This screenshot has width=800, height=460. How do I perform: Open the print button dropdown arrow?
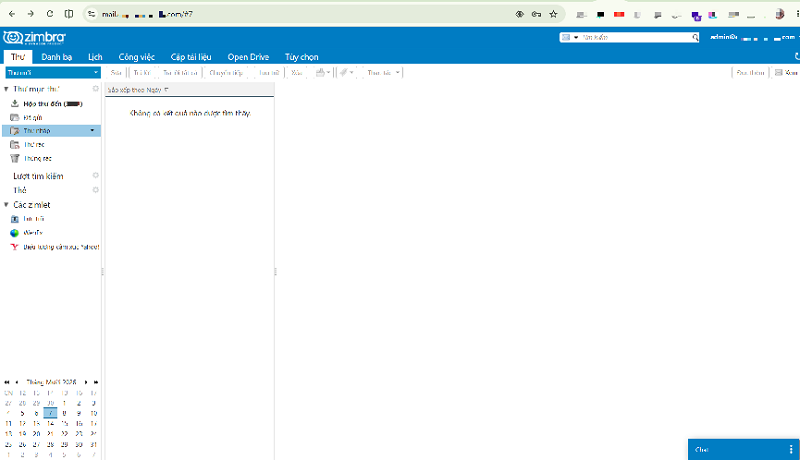(x=328, y=72)
